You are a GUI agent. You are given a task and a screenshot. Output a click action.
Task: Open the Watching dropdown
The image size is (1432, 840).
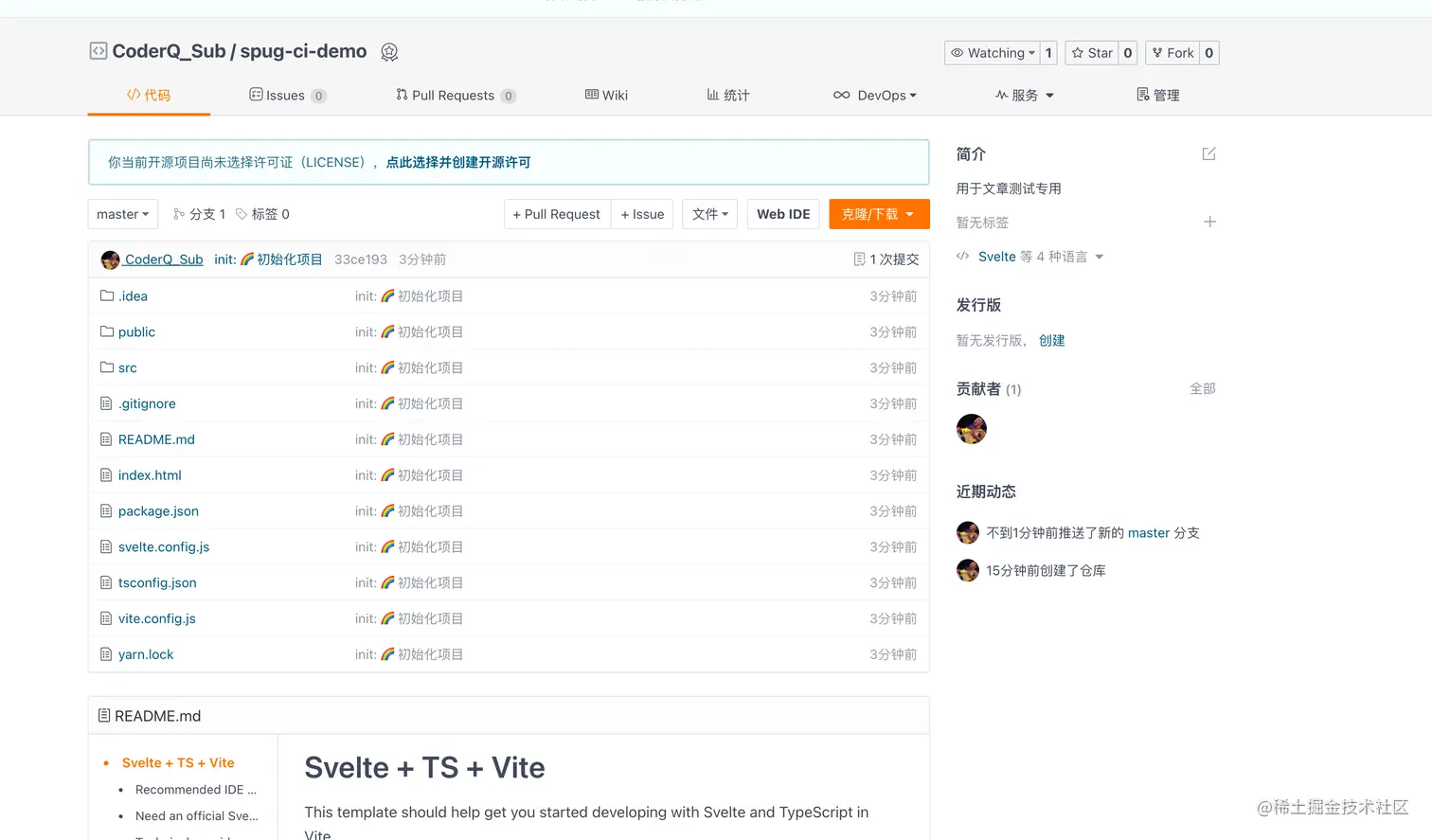[x=993, y=53]
